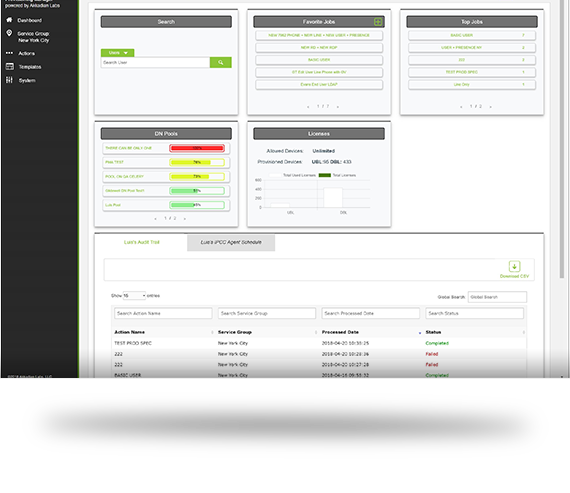Sort by the Status column arrows
The height and width of the screenshot is (493, 570).
click(523, 332)
